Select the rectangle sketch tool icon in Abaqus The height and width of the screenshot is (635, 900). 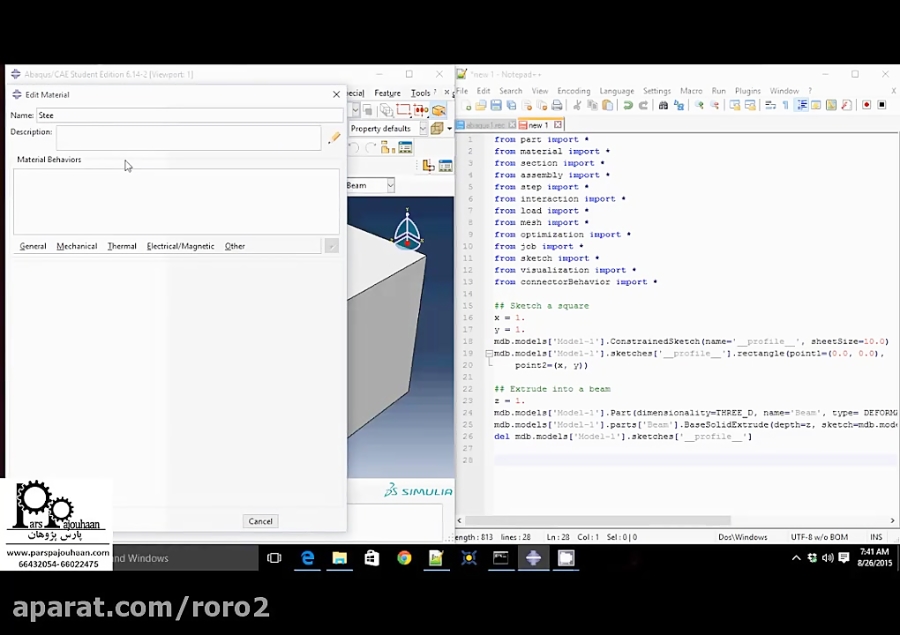(403, 109)
